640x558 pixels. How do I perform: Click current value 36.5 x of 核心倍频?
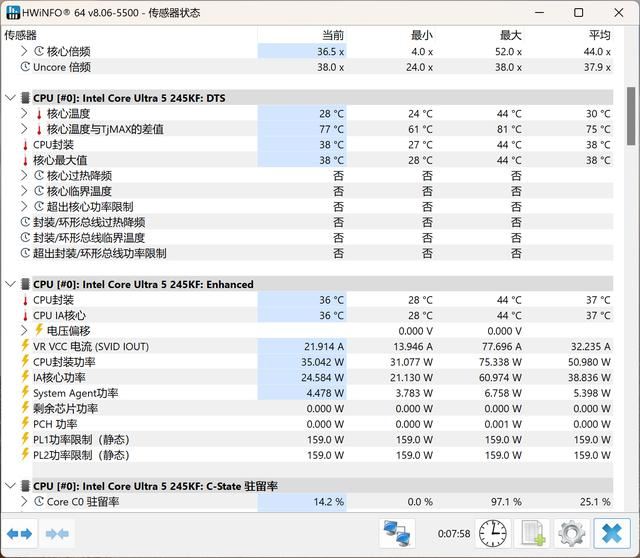(x=331, y=51)
